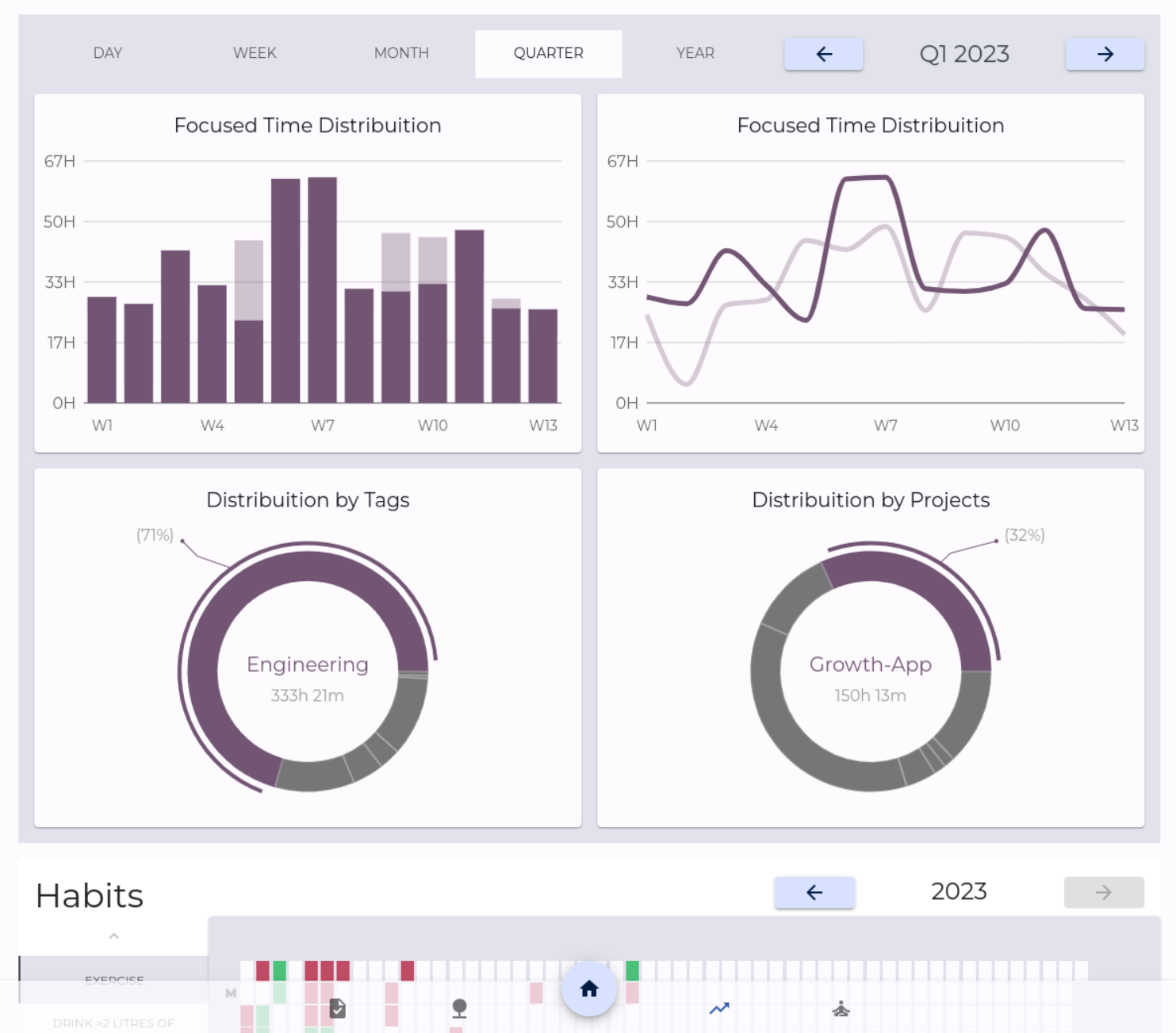Click the 150h 13m total in projects chart

[870, 695]
